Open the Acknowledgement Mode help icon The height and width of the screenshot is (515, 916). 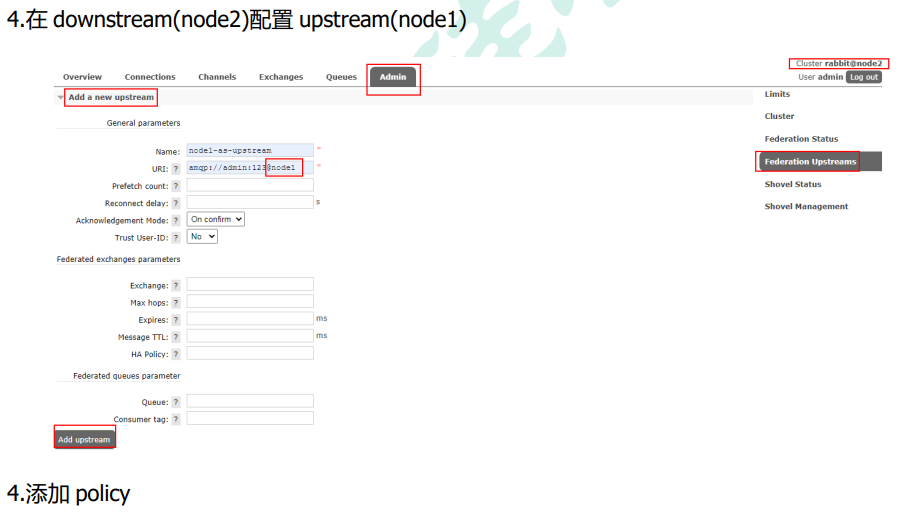[x=176, y=221]
